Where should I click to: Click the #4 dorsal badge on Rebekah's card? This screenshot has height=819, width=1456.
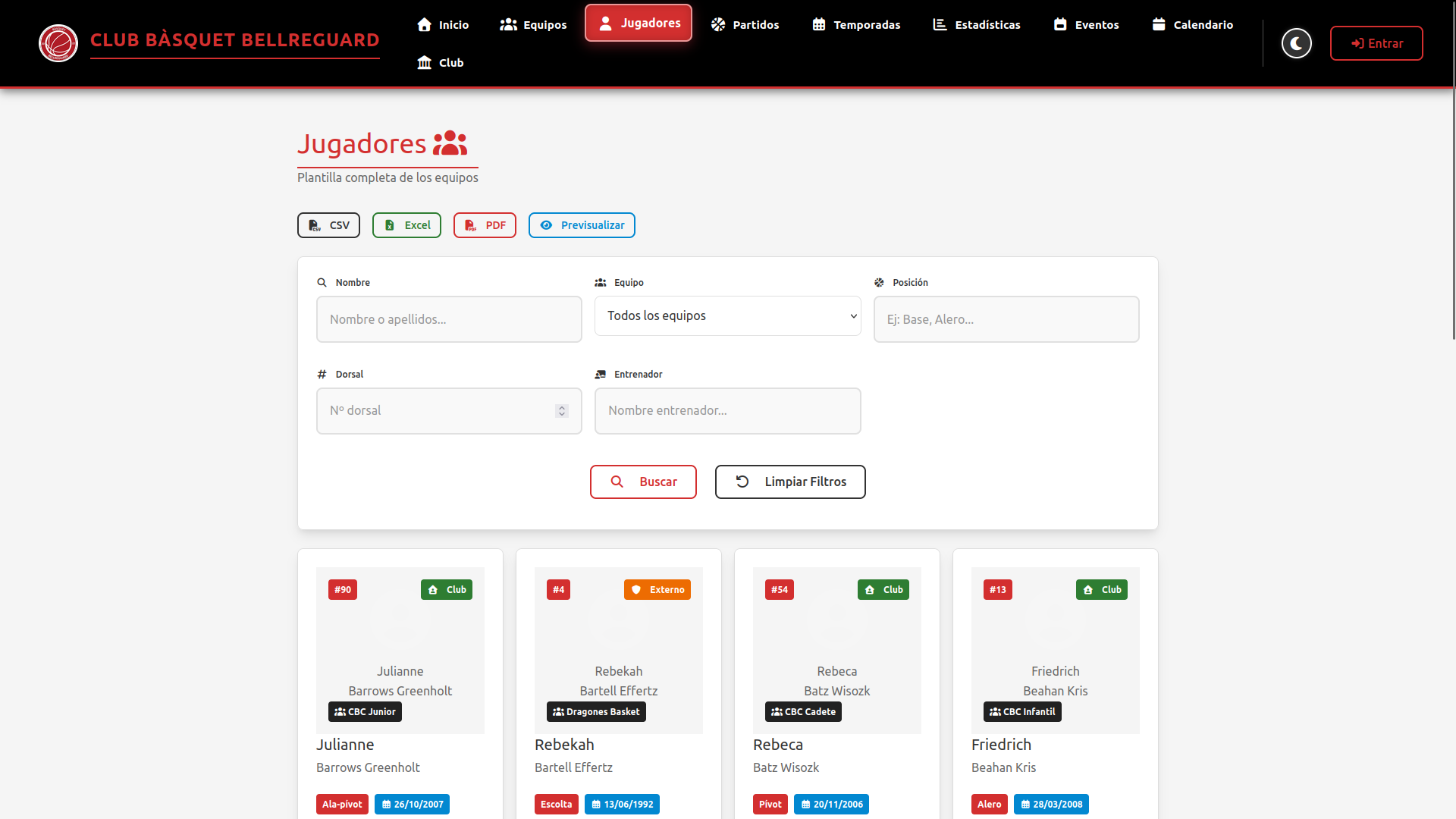pyautogui.click(x=558, y=590)
